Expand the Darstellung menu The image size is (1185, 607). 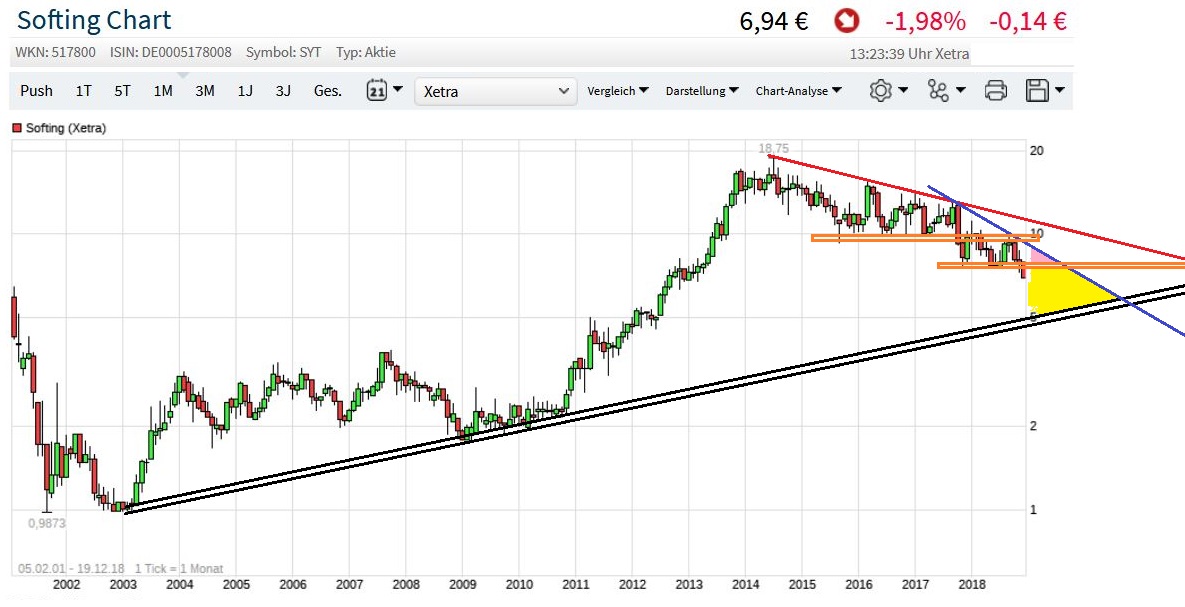pos(701,91)
